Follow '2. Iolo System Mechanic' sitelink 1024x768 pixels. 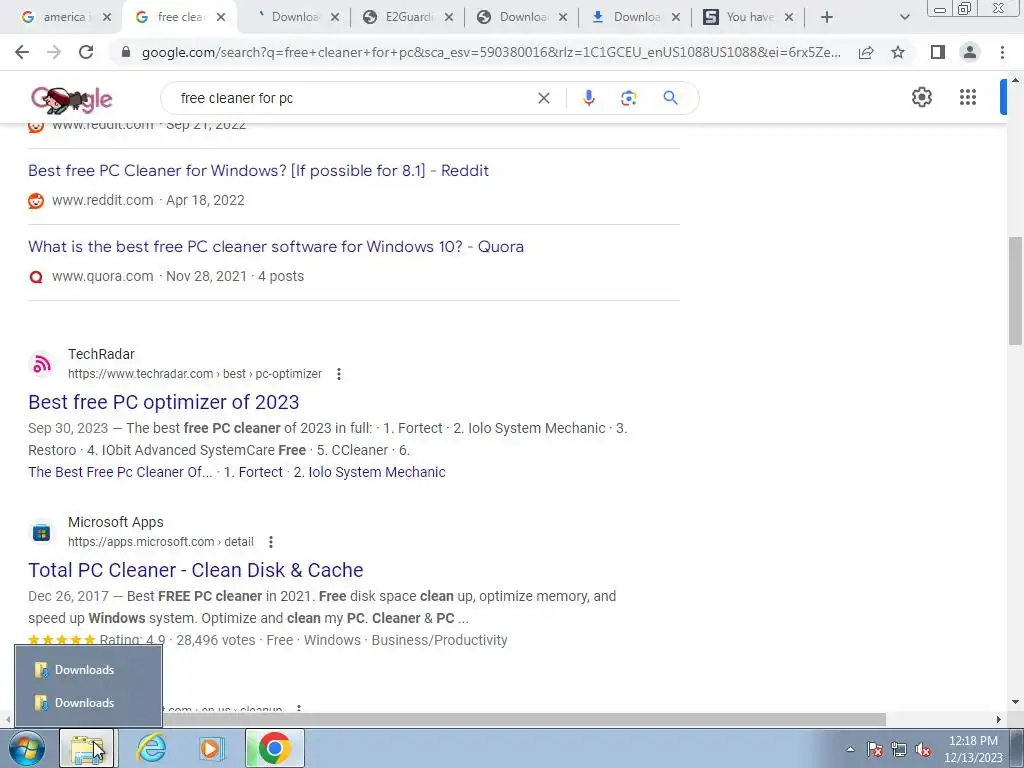coord(370,472)
